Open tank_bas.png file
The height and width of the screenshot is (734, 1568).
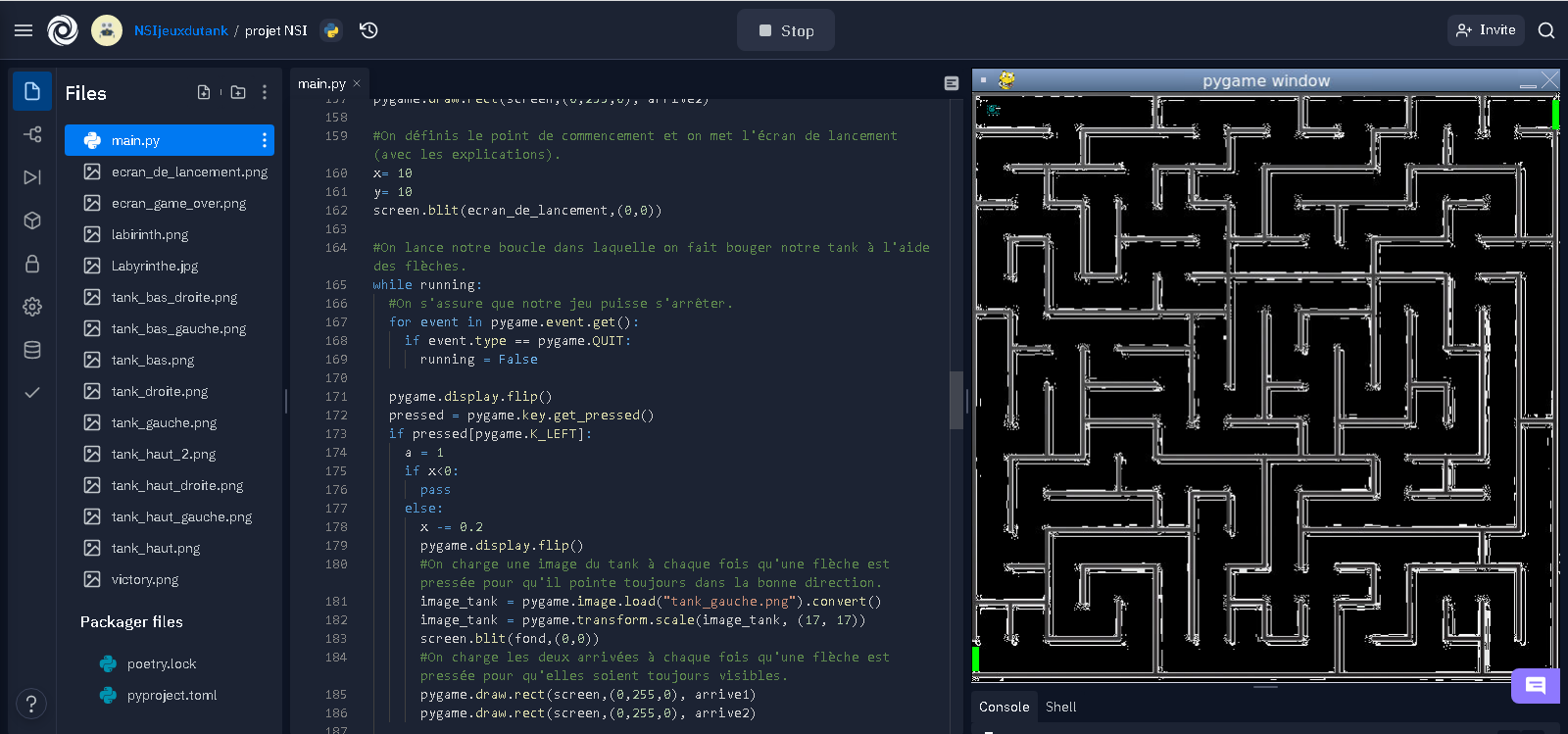pyautogui.click(x=170, y=360)
